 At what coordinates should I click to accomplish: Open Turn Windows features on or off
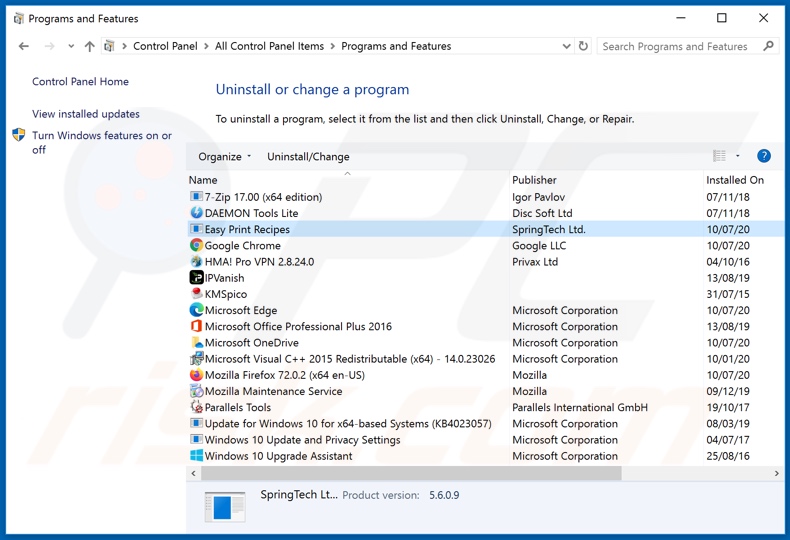click(102, 143)
